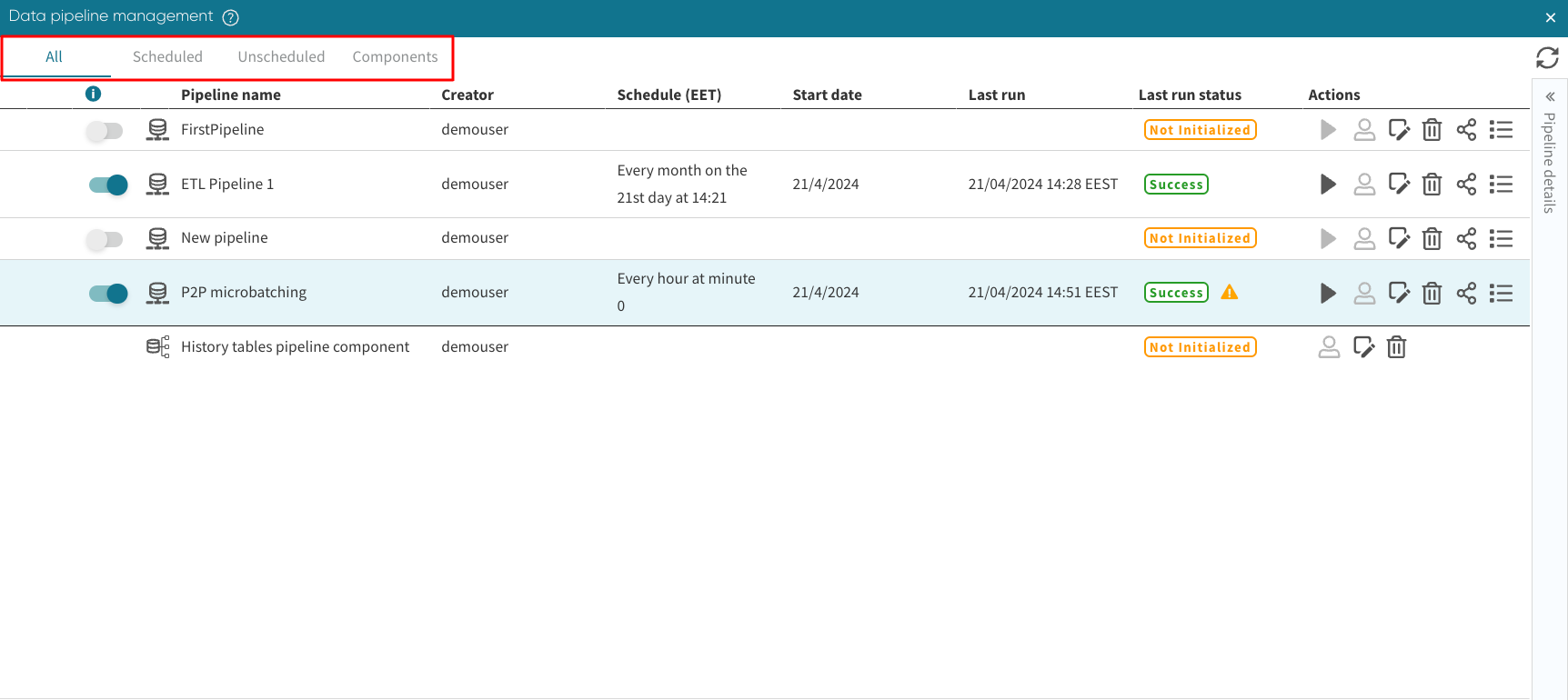Disable the ETL Pipeline 1 toggle
Image resolution: width=1568 pixels, height=700 pixels.
click(108, 185)
